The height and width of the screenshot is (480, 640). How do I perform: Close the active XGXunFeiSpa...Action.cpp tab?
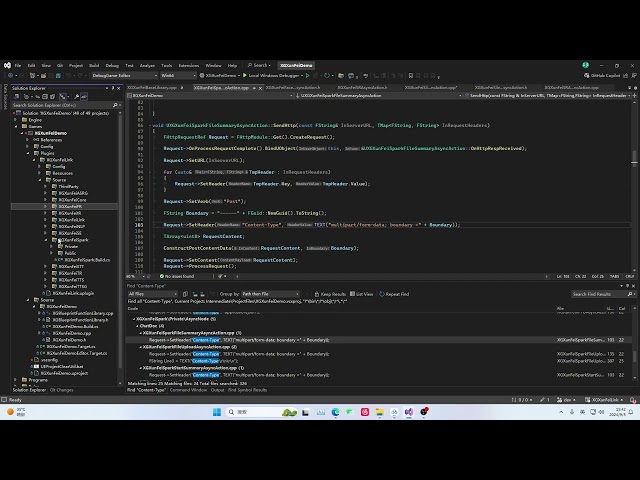click(260, 88)
